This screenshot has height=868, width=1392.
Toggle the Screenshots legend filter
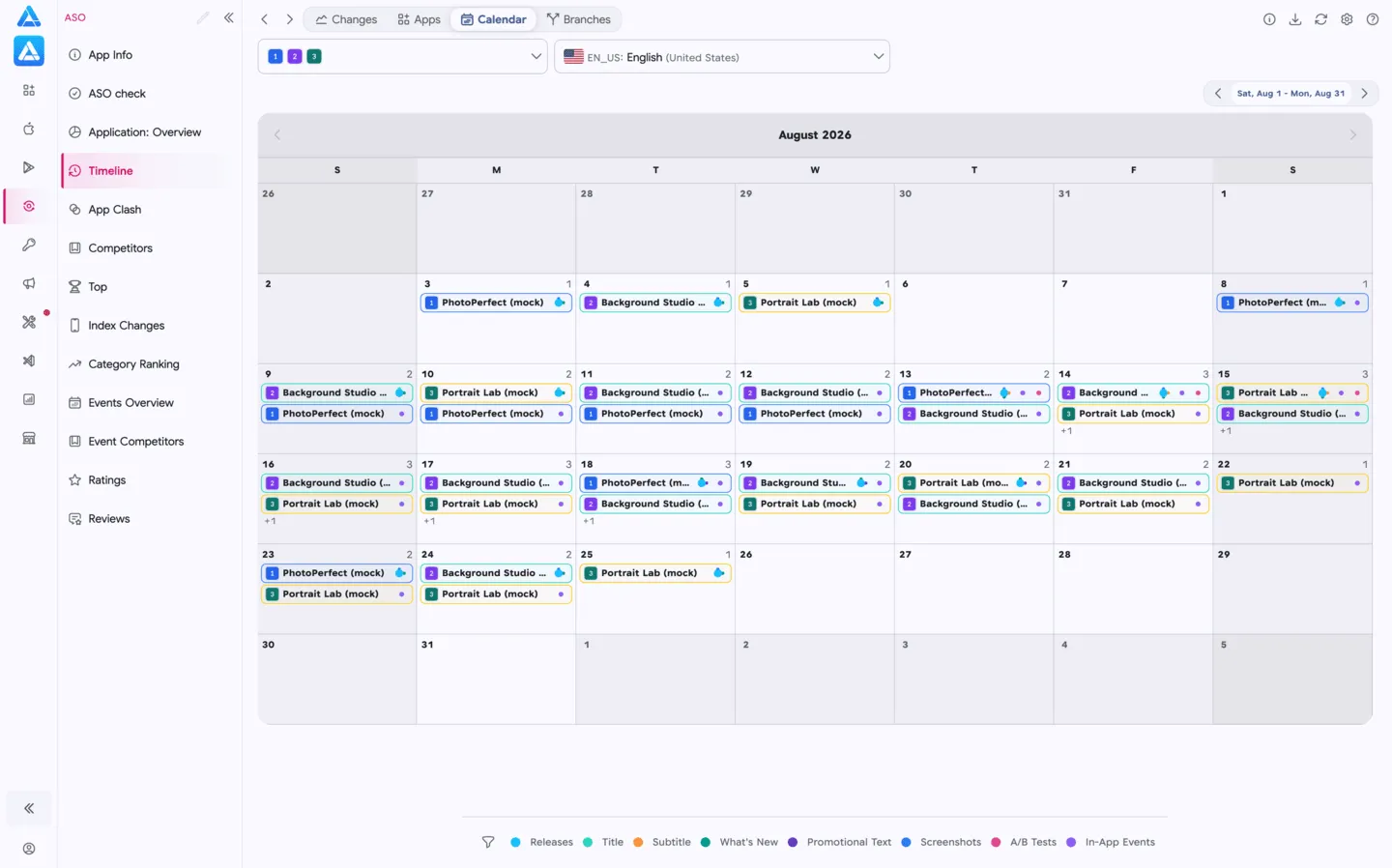(941, 842)
